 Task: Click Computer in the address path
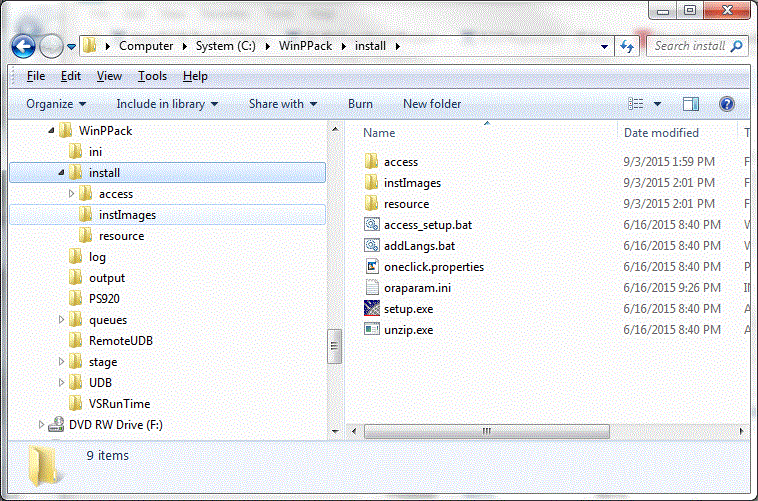point(146,46)
